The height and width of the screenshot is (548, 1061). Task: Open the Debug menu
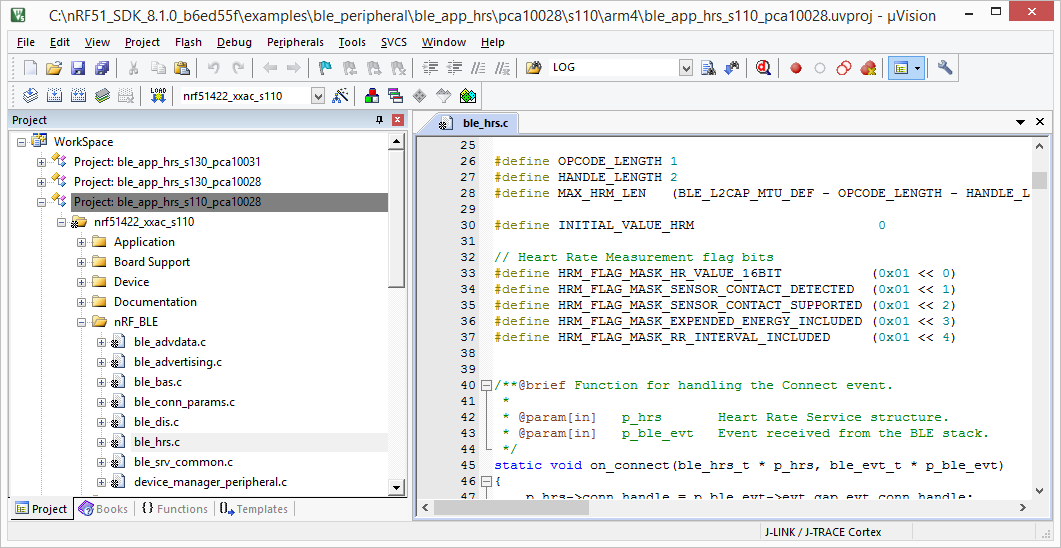pyautogui.click(x=234, y=42)
